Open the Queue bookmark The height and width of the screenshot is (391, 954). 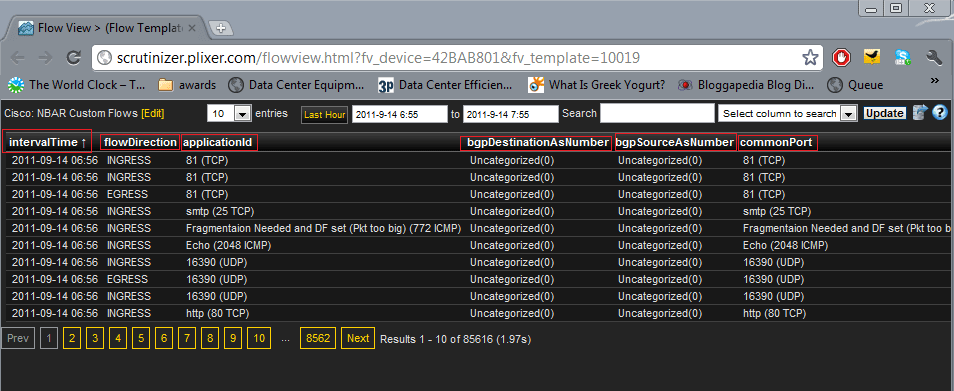(855, 85)
